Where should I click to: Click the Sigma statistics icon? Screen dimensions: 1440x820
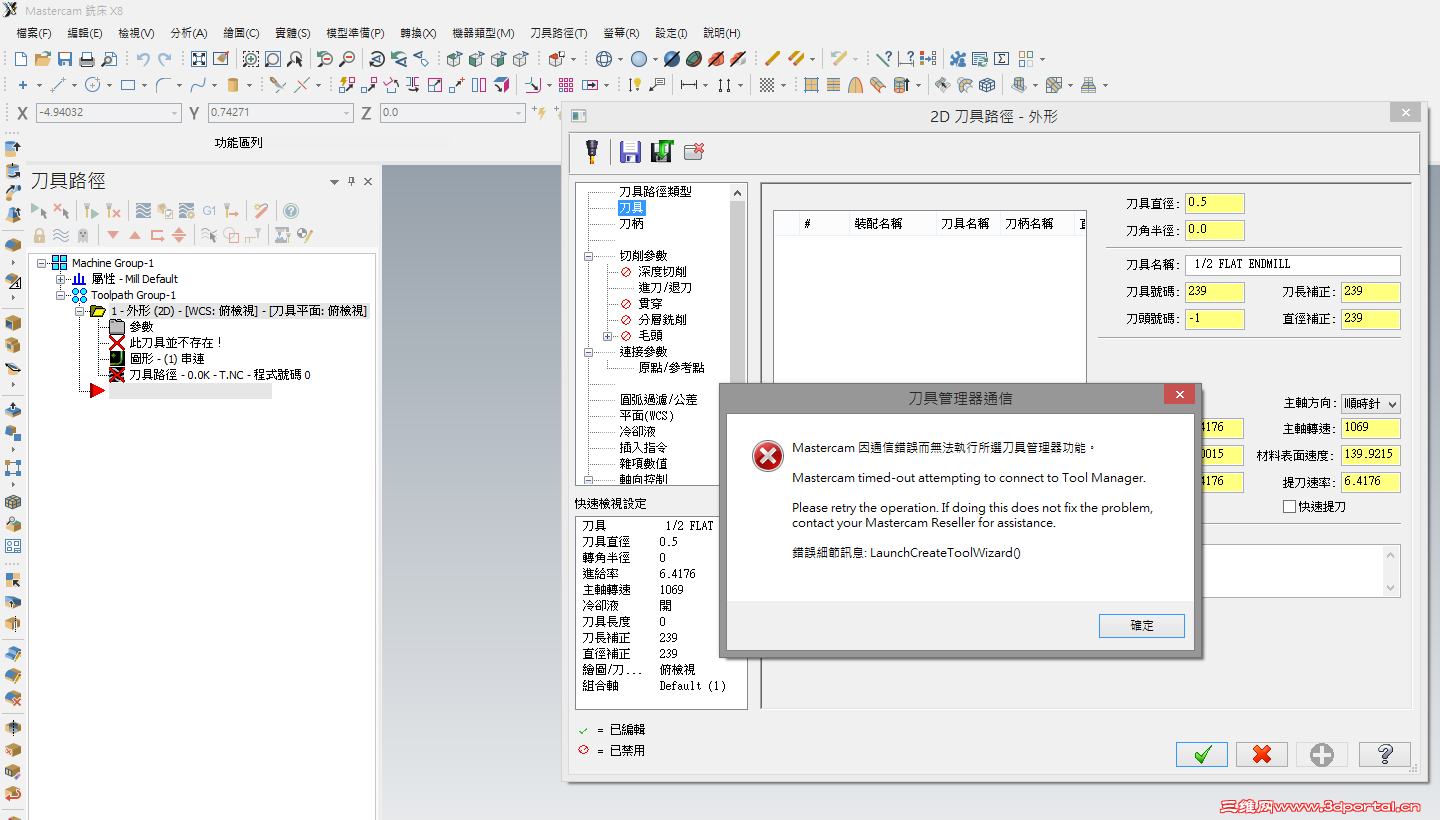point(1002,59)
